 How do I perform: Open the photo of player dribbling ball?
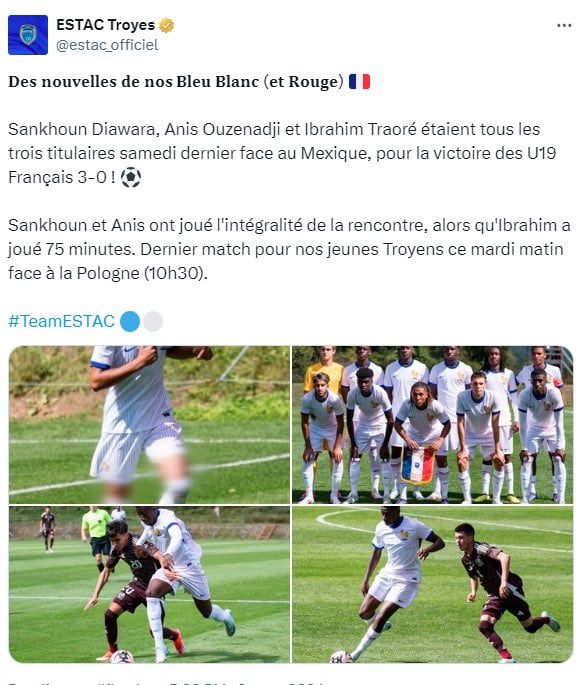click(432, 585)
